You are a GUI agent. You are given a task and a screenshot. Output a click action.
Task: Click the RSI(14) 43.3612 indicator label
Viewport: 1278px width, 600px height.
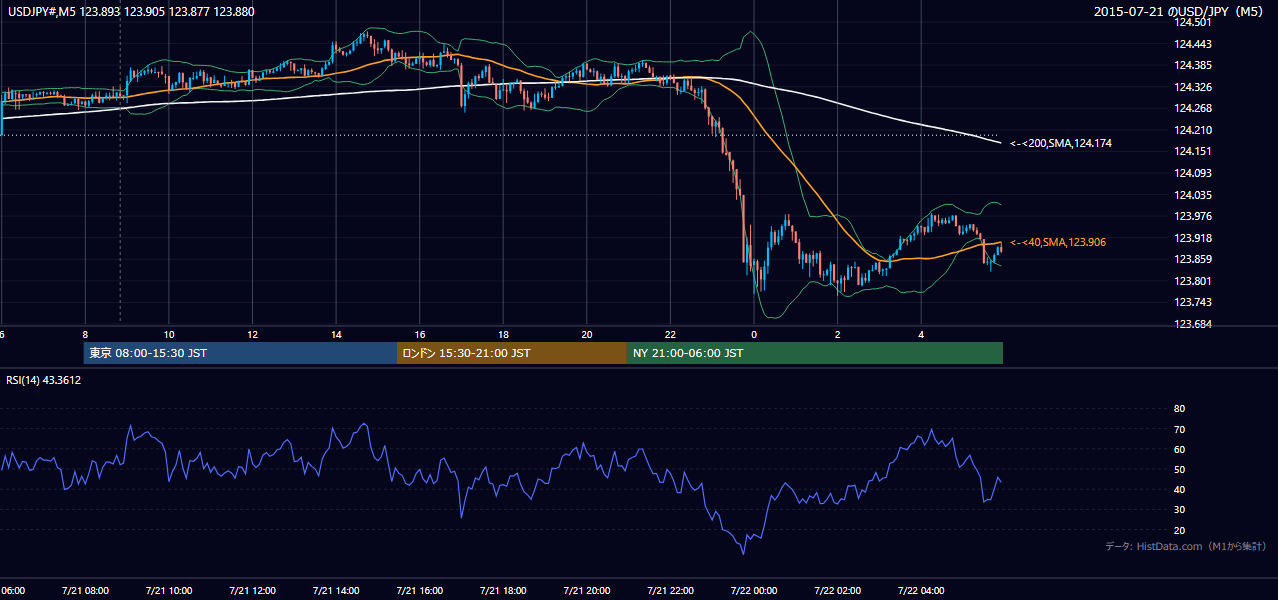point(44,380)
